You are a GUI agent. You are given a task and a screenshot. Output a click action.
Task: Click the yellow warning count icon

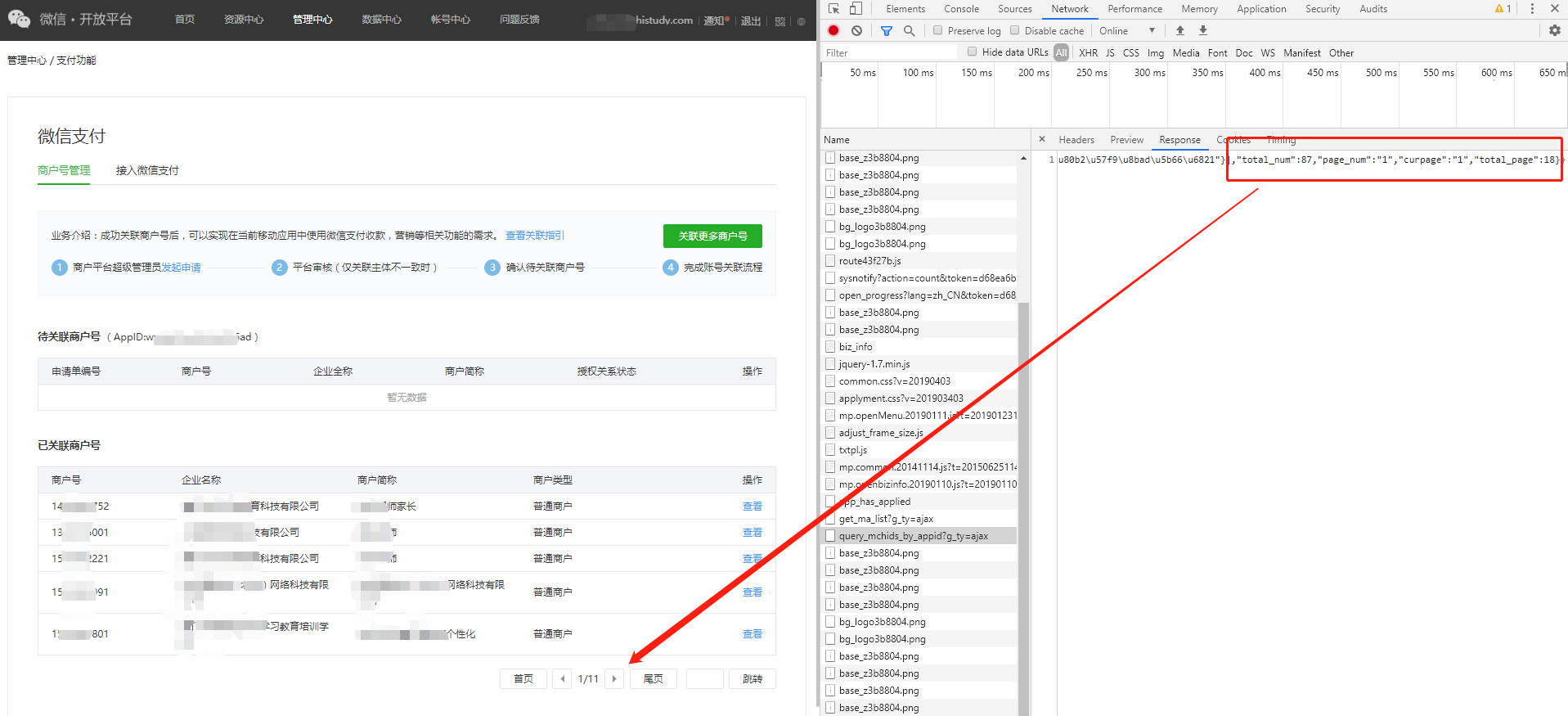click(1503, 9)
